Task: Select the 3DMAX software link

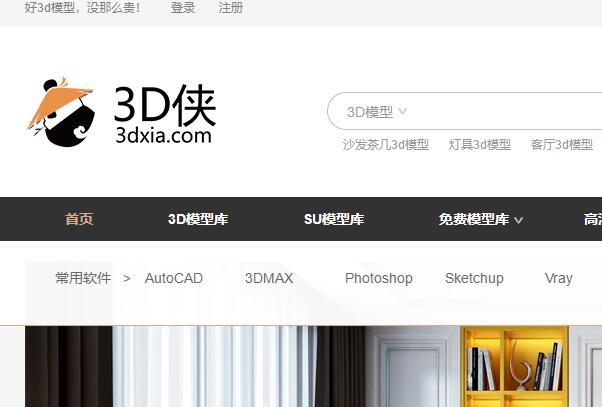Action: 269,278
